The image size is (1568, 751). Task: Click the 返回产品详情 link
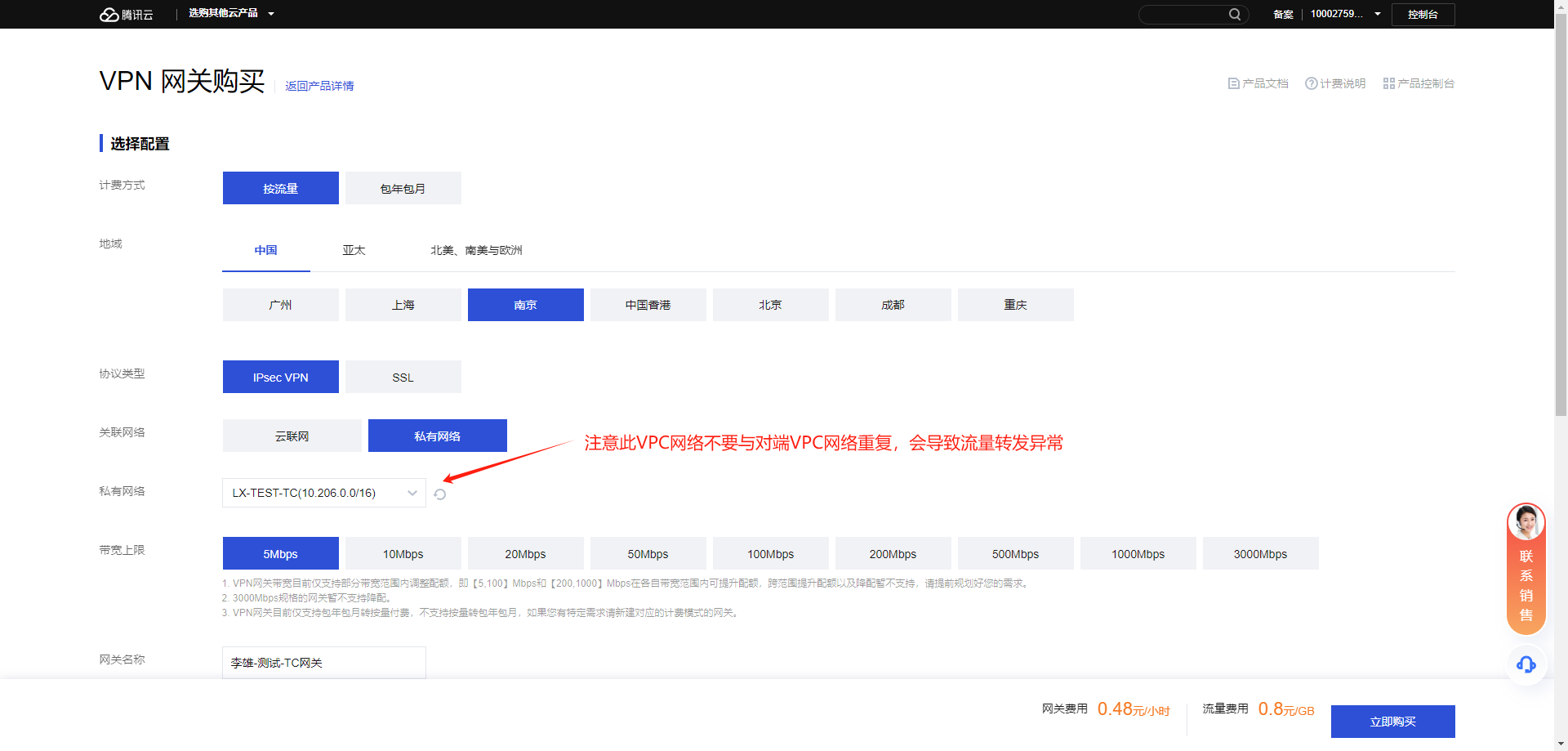(319, 86)
